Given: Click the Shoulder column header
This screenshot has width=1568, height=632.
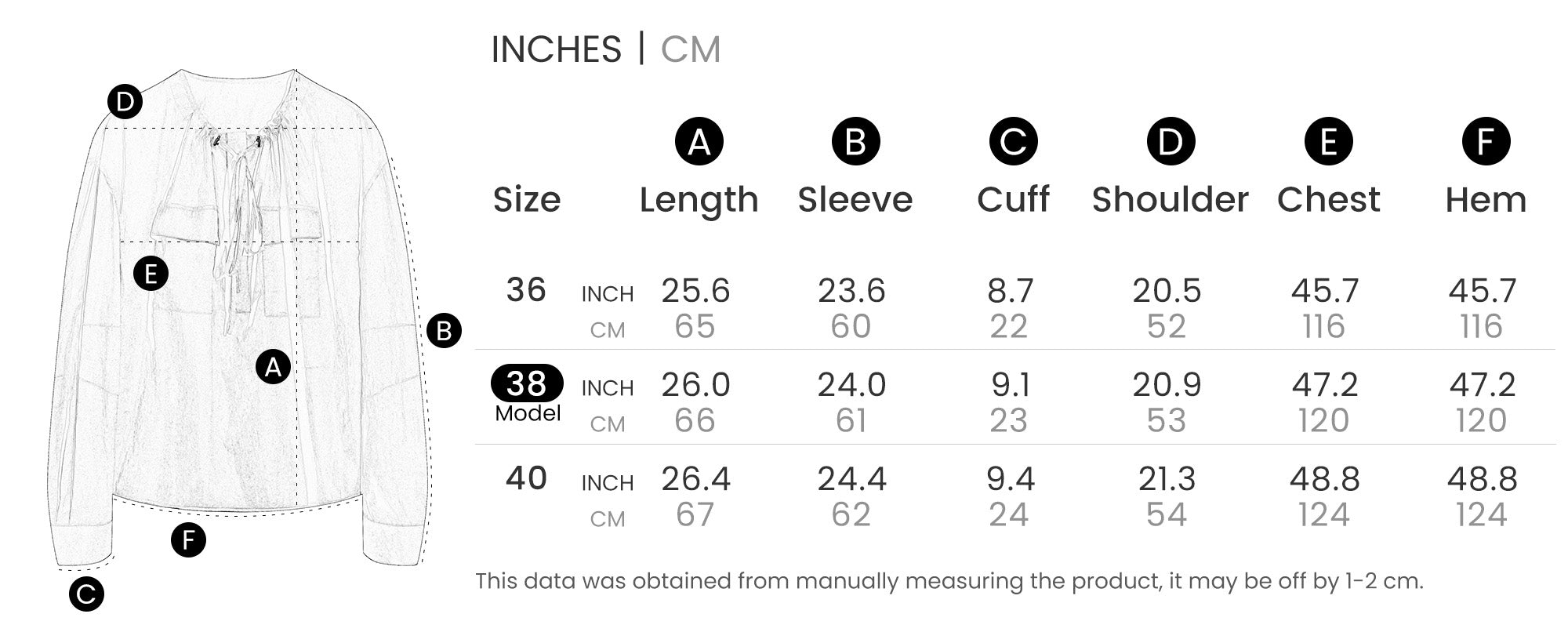Looking at the screenshot, I should 1170,200.
